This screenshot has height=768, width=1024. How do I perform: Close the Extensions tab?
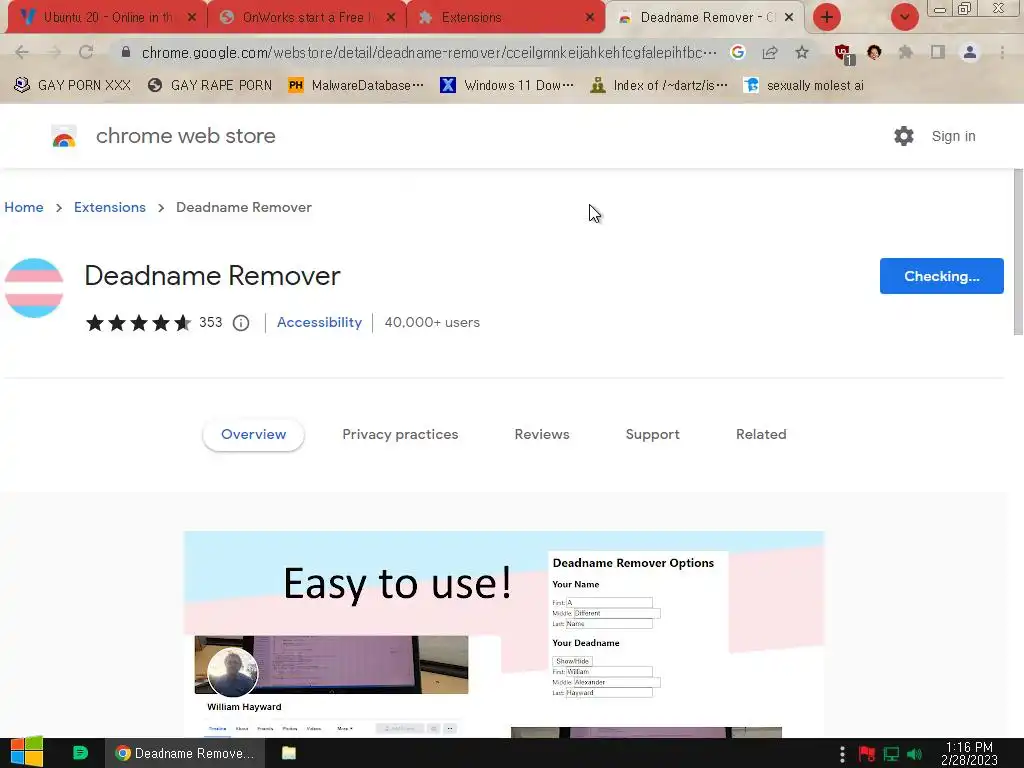pos(590,17)
